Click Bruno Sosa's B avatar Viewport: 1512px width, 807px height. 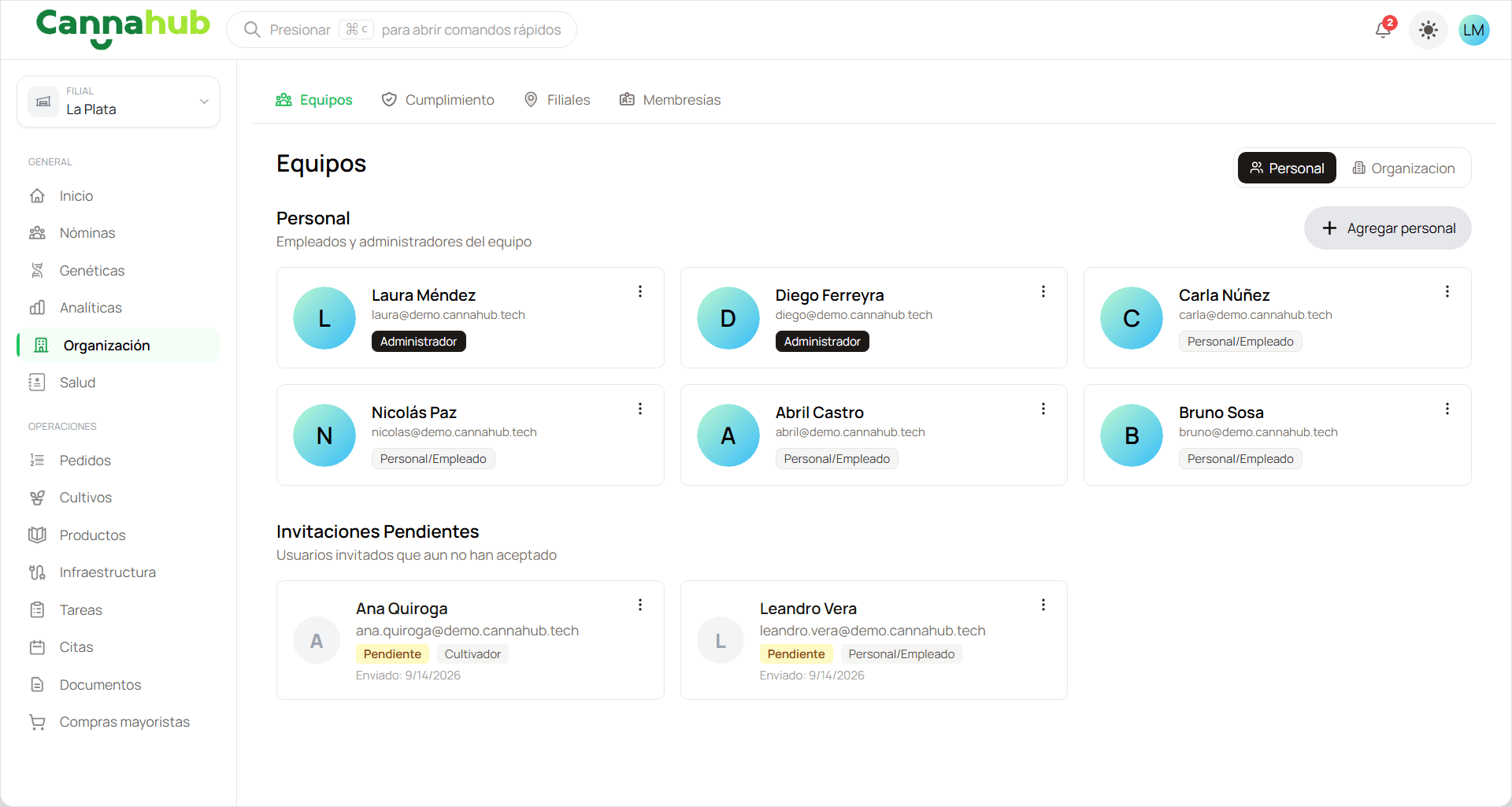1132,435
